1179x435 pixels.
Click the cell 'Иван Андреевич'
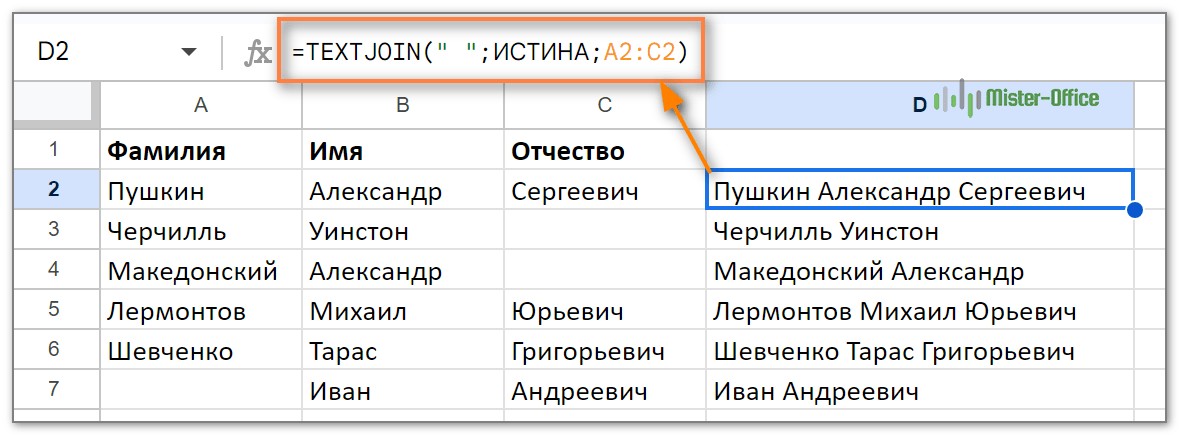[x=920, y=390]
